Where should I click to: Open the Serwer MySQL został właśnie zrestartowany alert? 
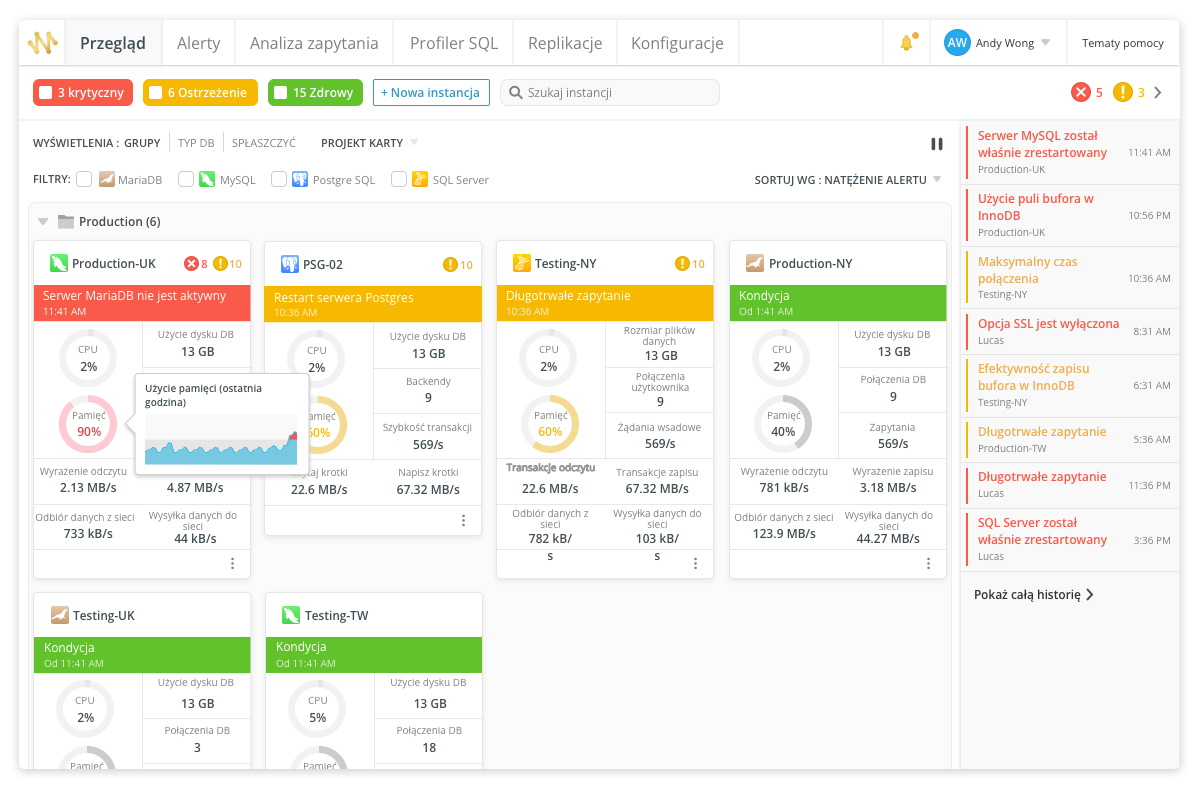pos(1068,152)
